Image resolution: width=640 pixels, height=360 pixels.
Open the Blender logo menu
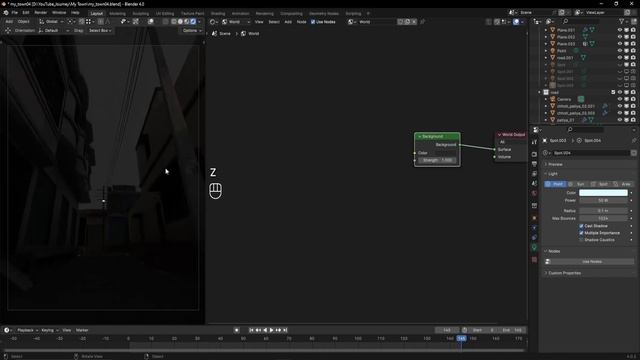[6, 13]
